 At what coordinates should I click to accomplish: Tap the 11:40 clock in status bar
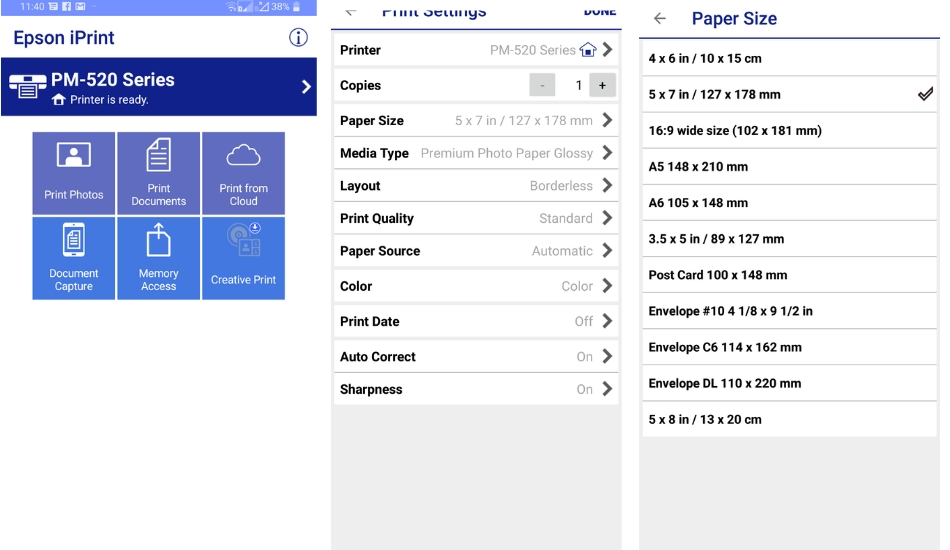click(x=32, y=7)
